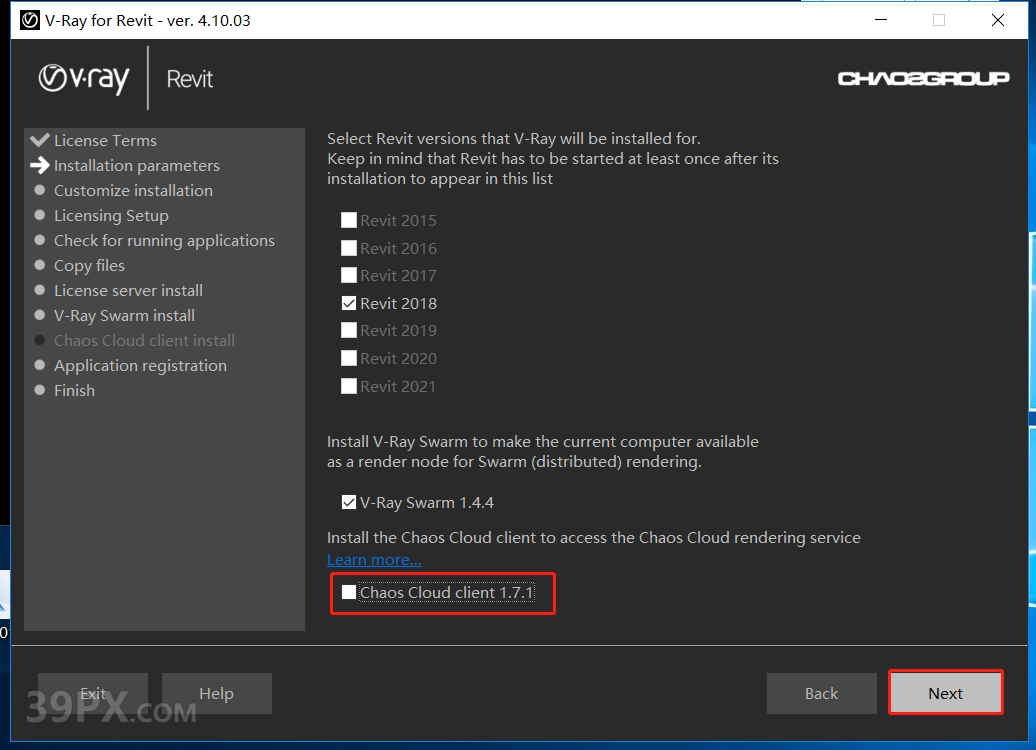Click the V-Ray logo in header
Image resolution: width=1036 pixels, height=750 pixels.
84,79
